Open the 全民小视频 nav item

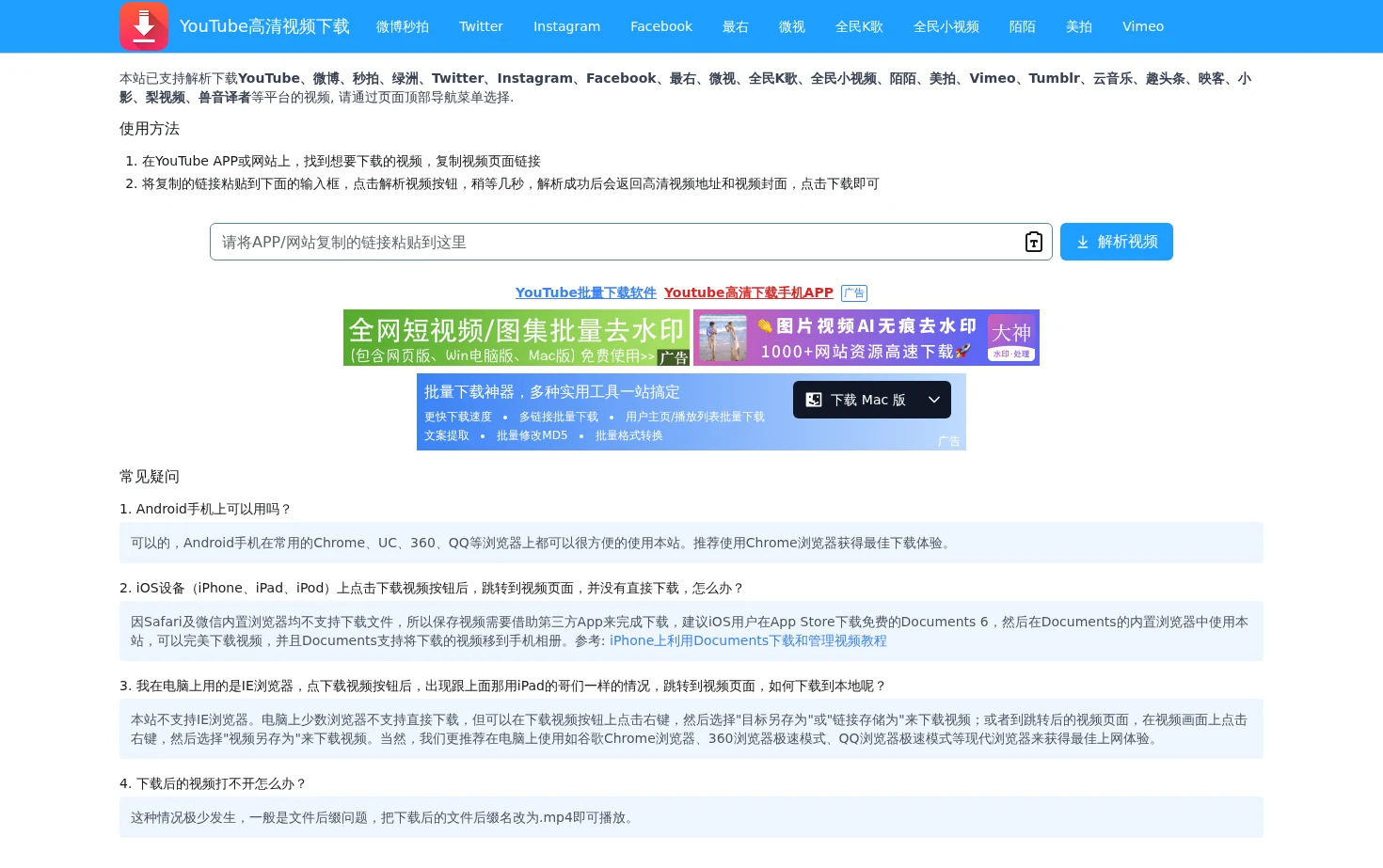(x=946, y=26)
